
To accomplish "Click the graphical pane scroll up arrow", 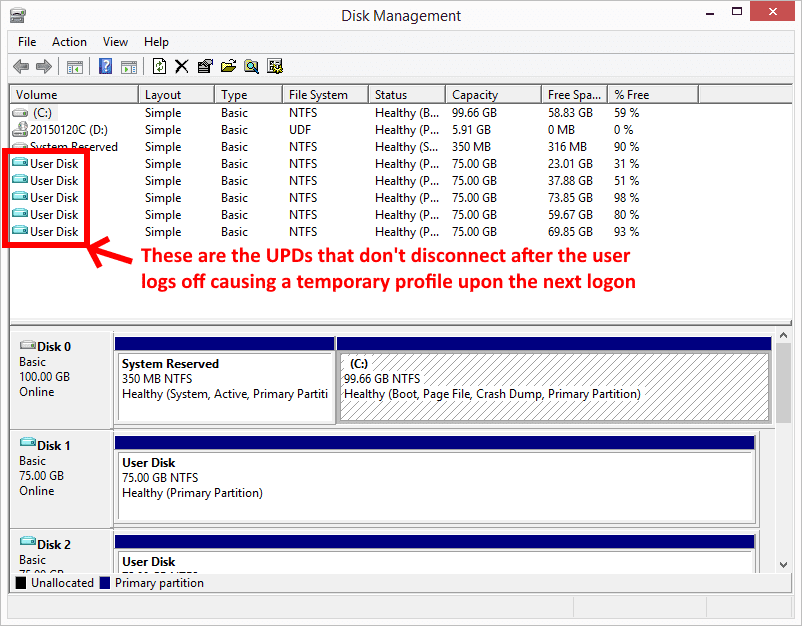I will click(784, 336).
